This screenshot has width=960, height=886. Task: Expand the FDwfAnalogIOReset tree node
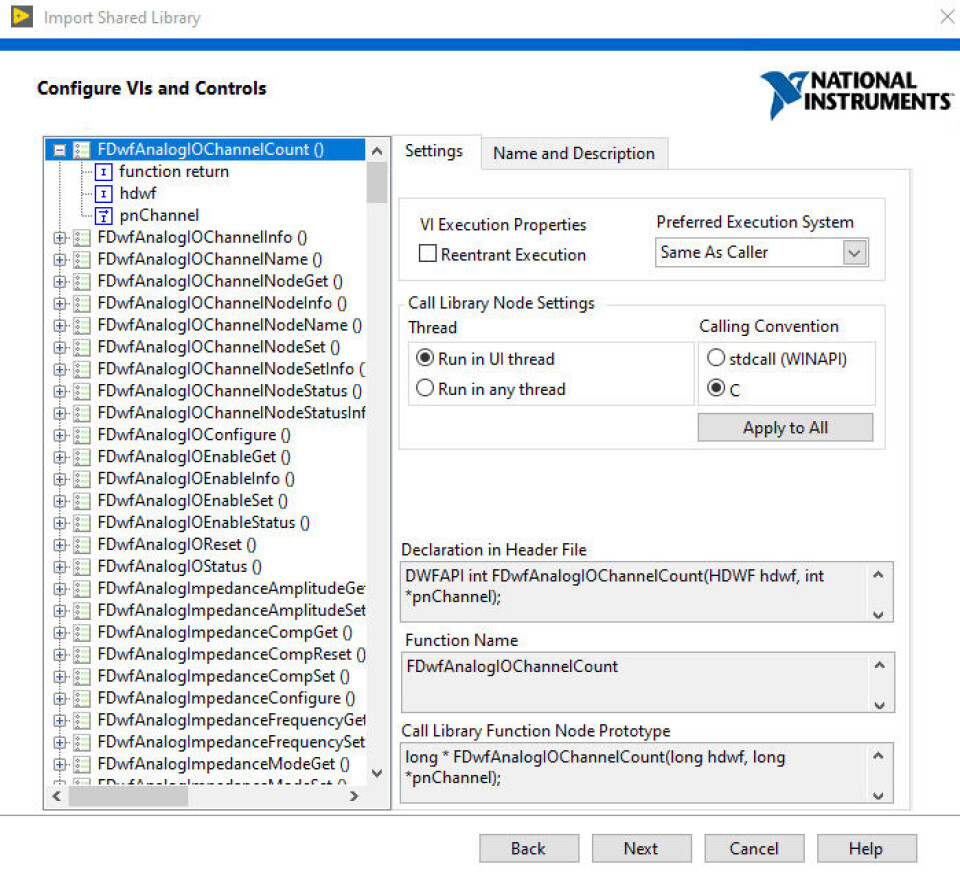pos(59,545)
